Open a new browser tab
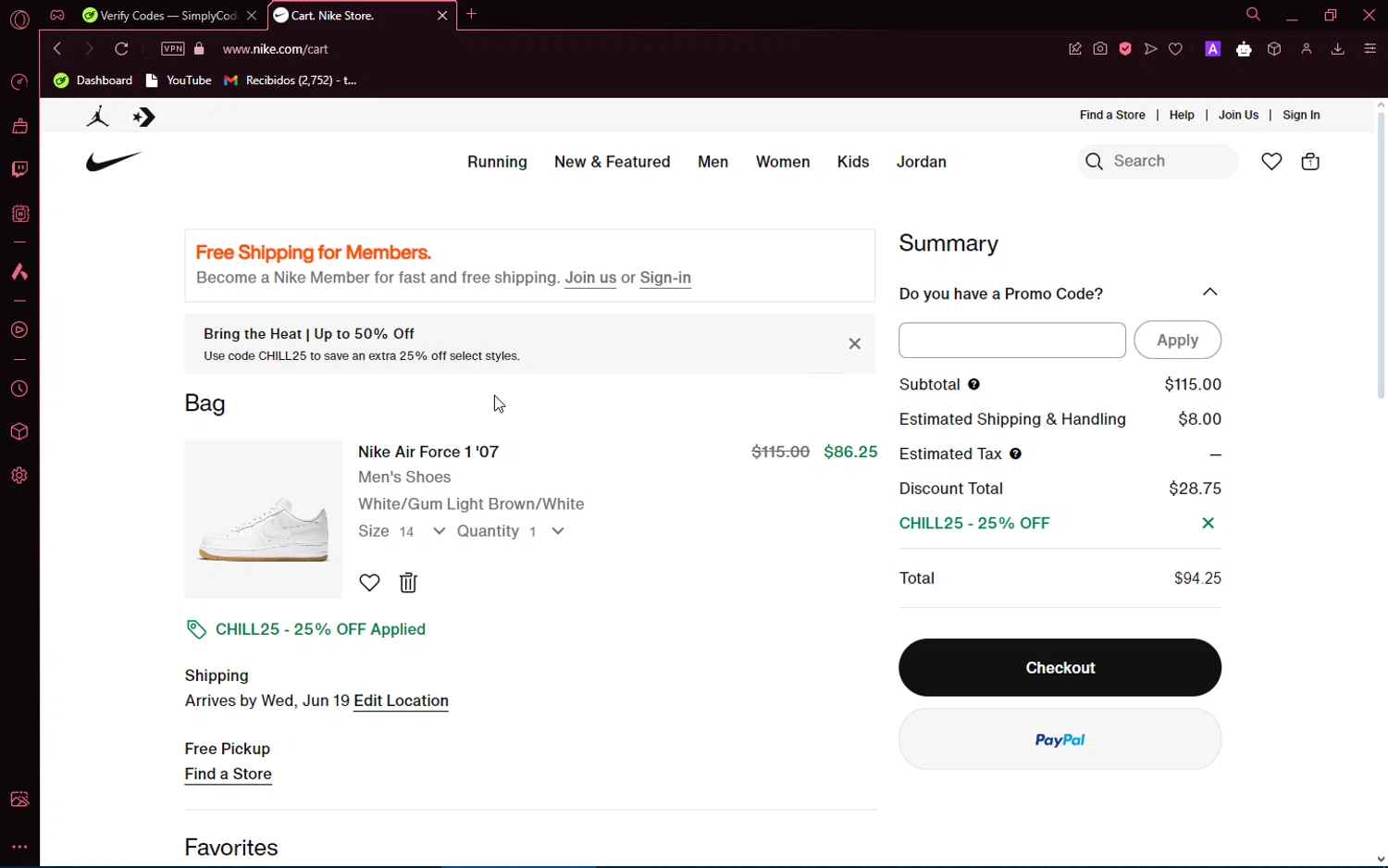This screenshot has width=1388, height=868. [472, 15]
